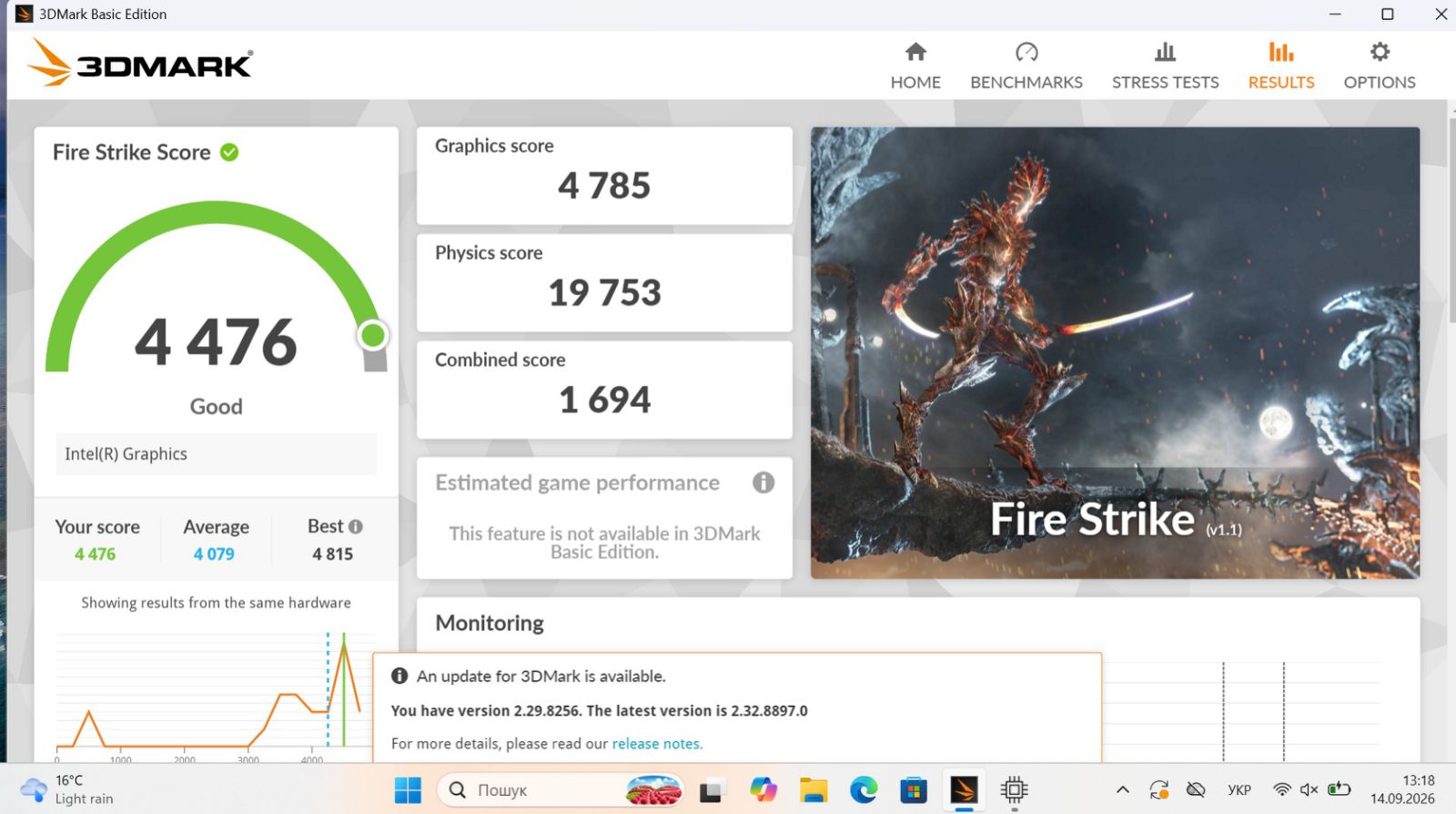Click the best score value 4 815
Viewport: 1456px width, 814px height.
332,554
